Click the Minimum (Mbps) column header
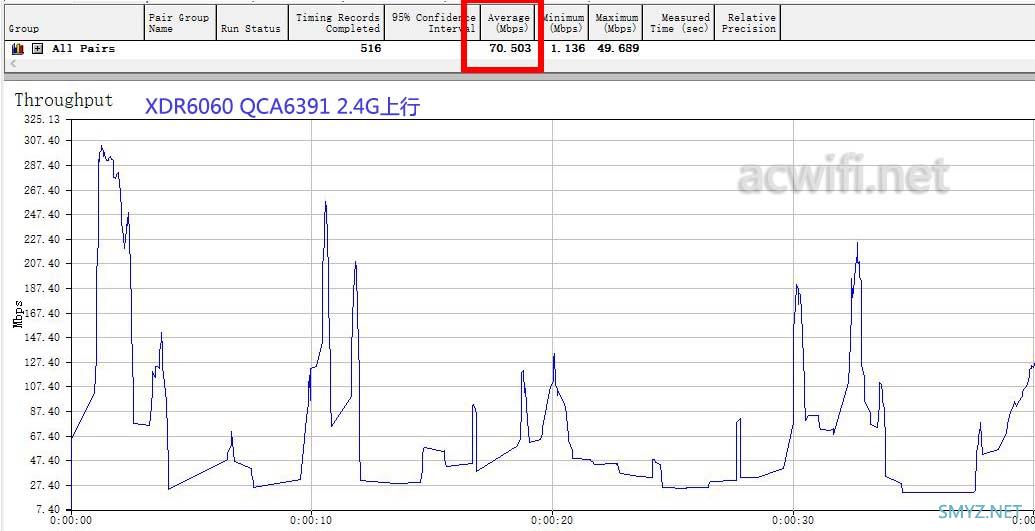This screenshot has width=1035, height=531. click(563, 23)
